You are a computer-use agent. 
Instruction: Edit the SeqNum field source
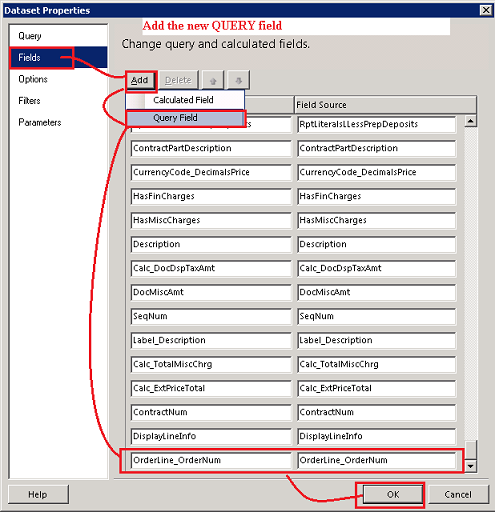click(x=377, y=316)
